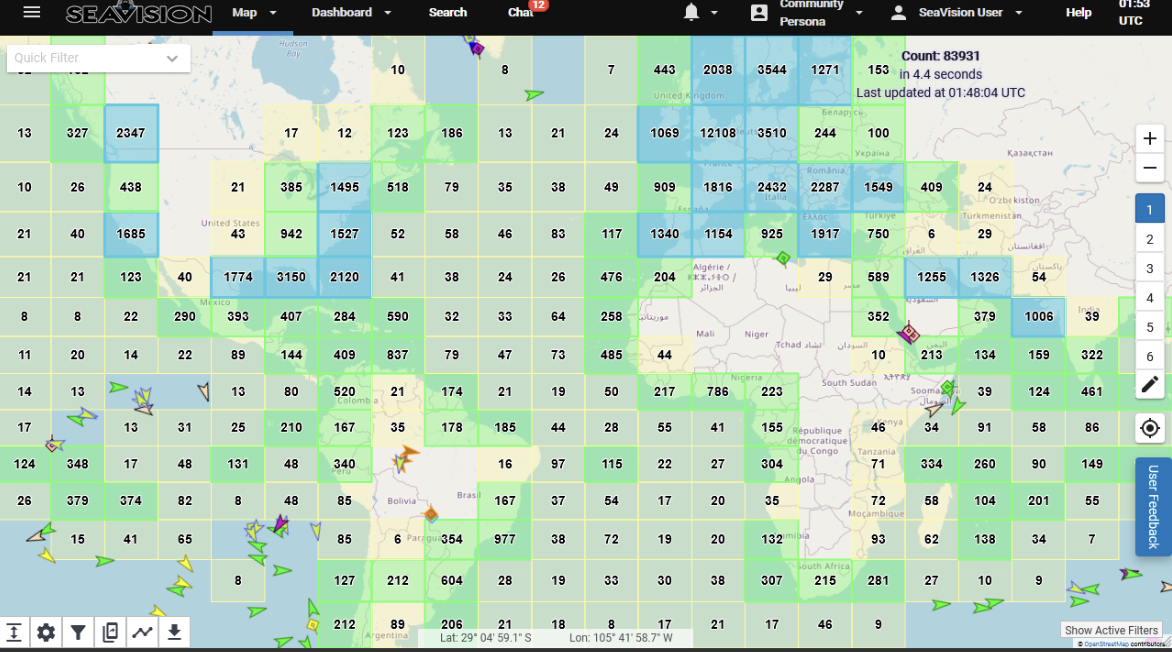The image size is (1172, 652).
Task: Select the magenta vessel in South Pacific
Action: (x=281, y=523)
